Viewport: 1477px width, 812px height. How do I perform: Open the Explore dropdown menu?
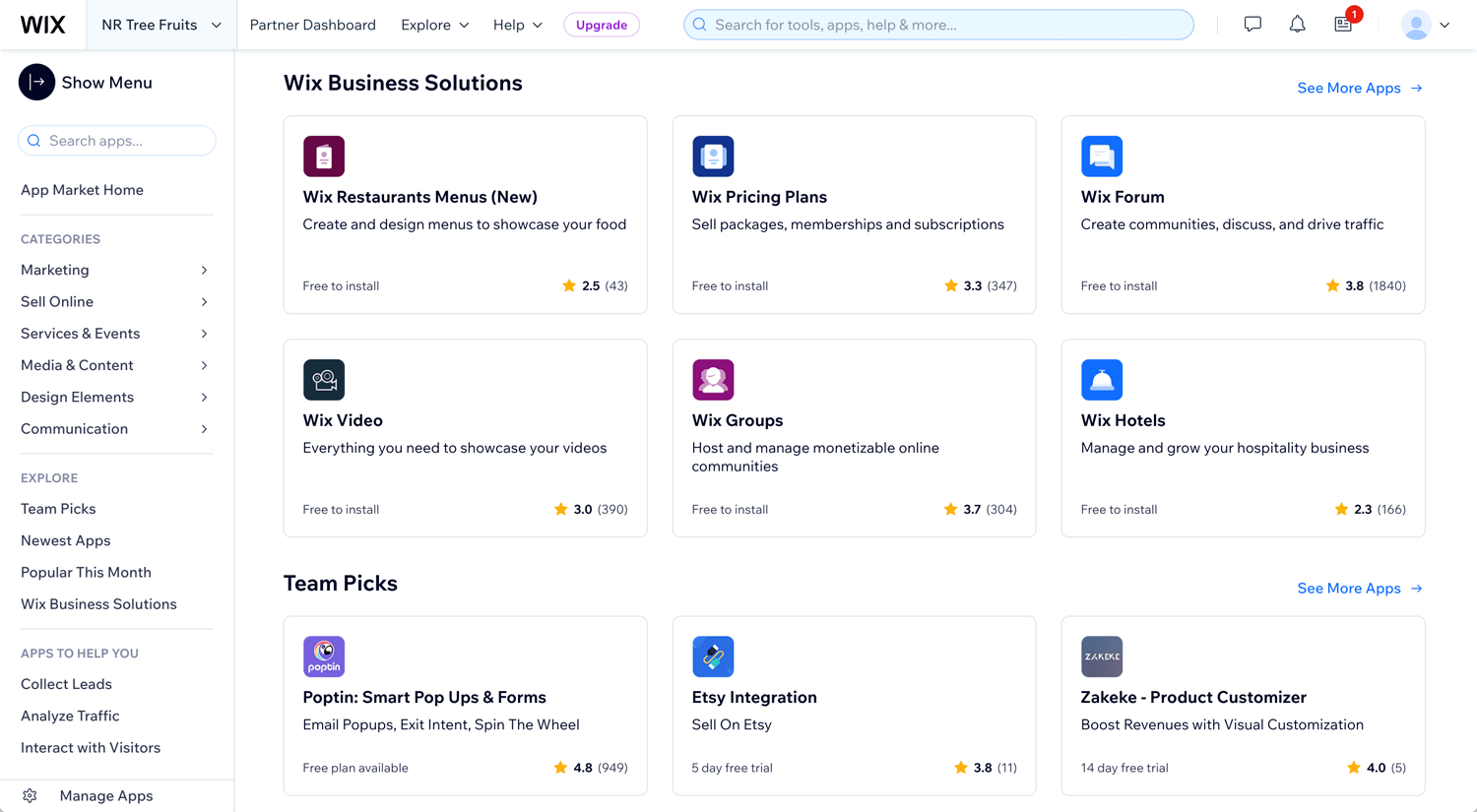point(435,25)
